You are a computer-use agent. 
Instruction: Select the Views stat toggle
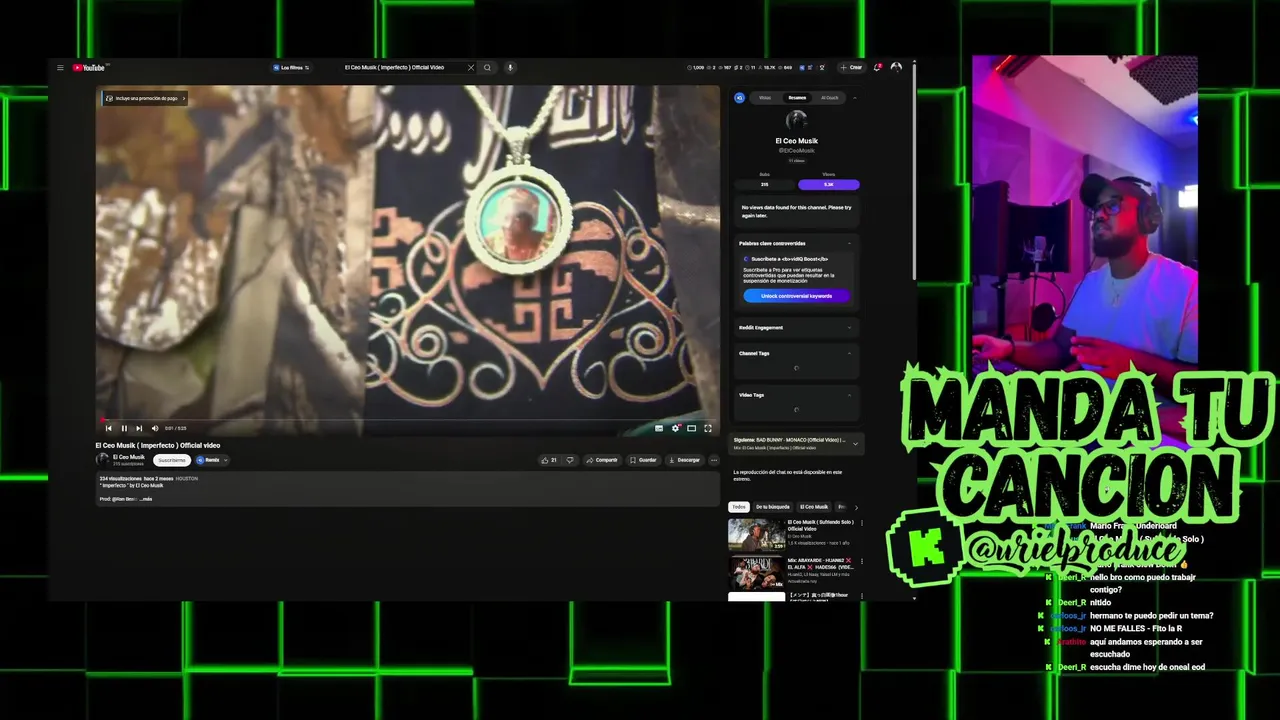coord(828,184)
